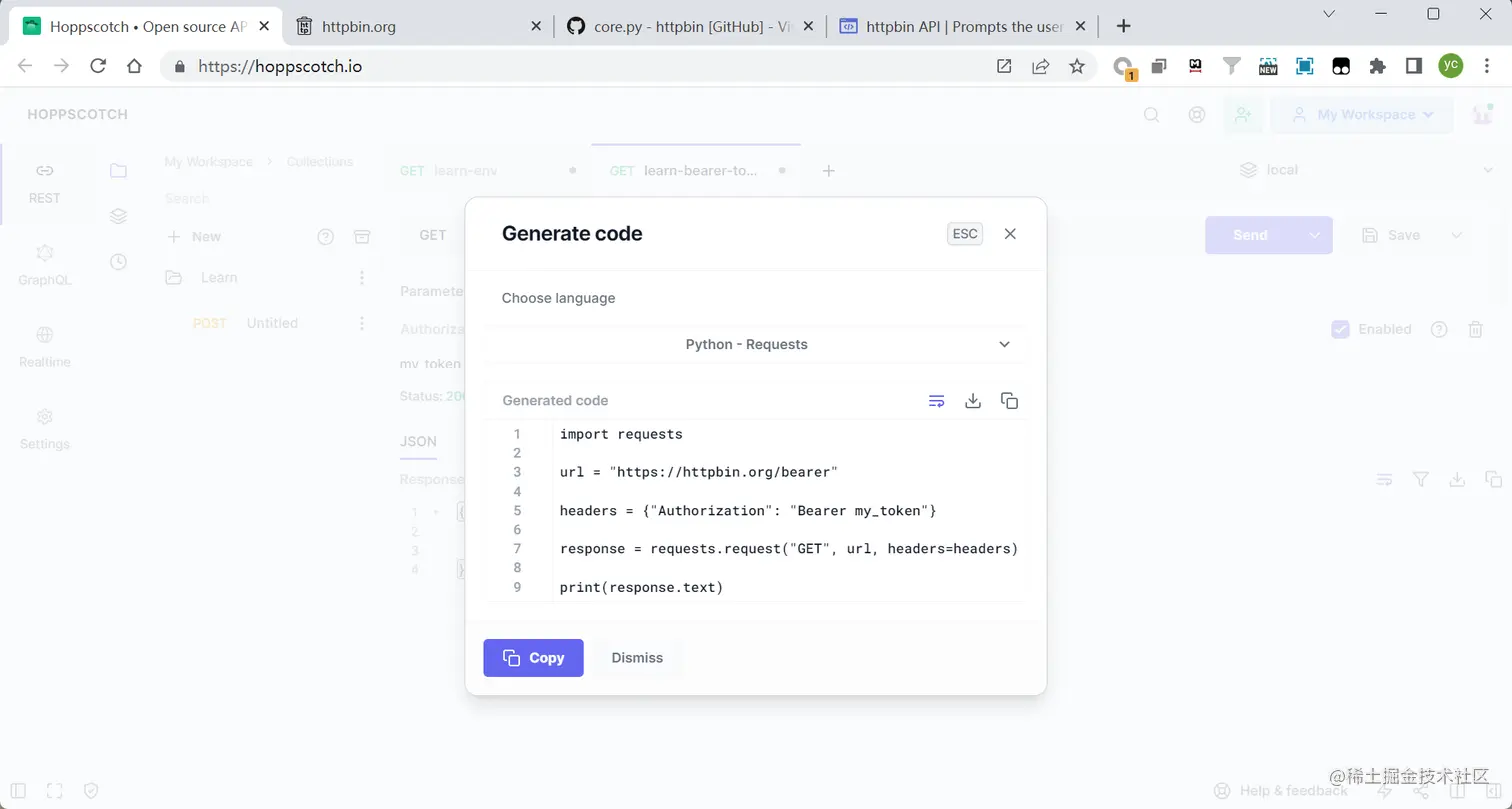Screen dimensions: 1512x809
Task: Open the dropdown arrow next to Save
Action: [1456, 235]
